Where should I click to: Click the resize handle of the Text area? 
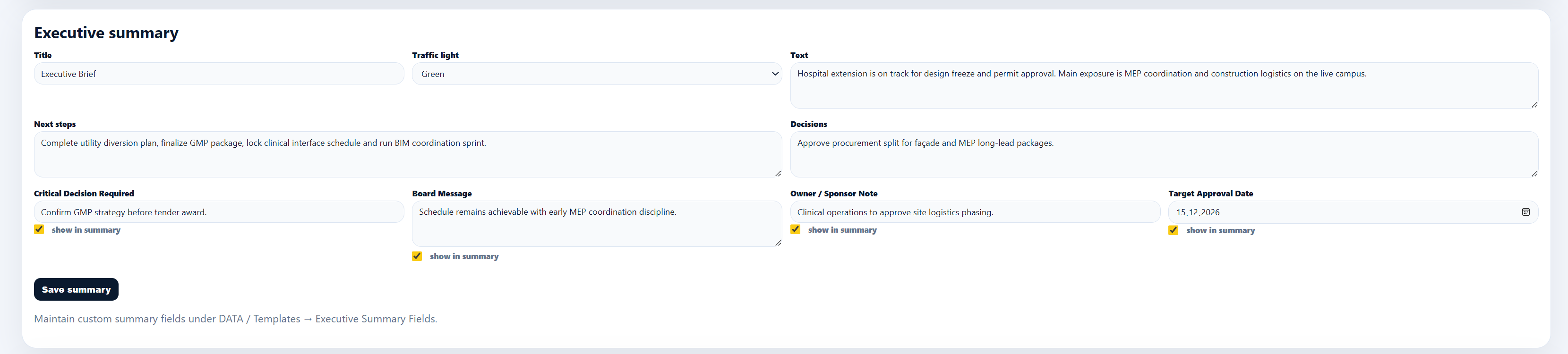click(1534, 105)
